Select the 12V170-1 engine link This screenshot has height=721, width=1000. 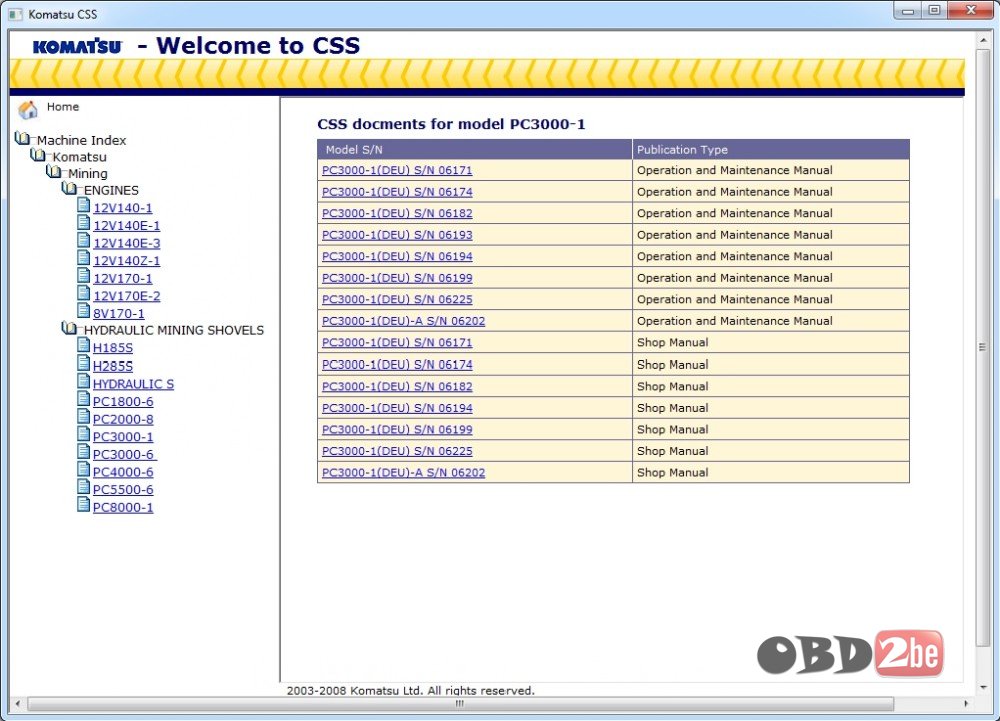coord(122,279)
